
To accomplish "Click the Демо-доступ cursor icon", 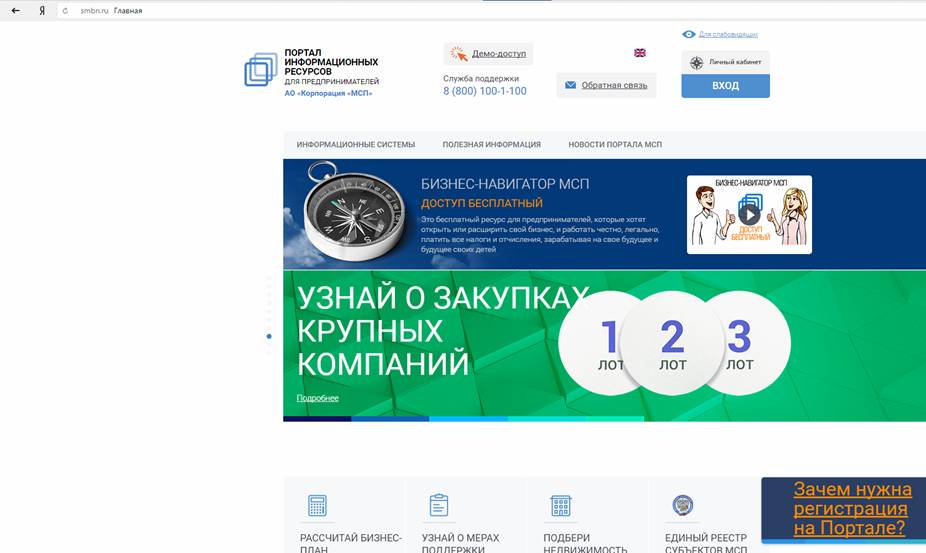I will pyautogui.click(x=458, y=54).
